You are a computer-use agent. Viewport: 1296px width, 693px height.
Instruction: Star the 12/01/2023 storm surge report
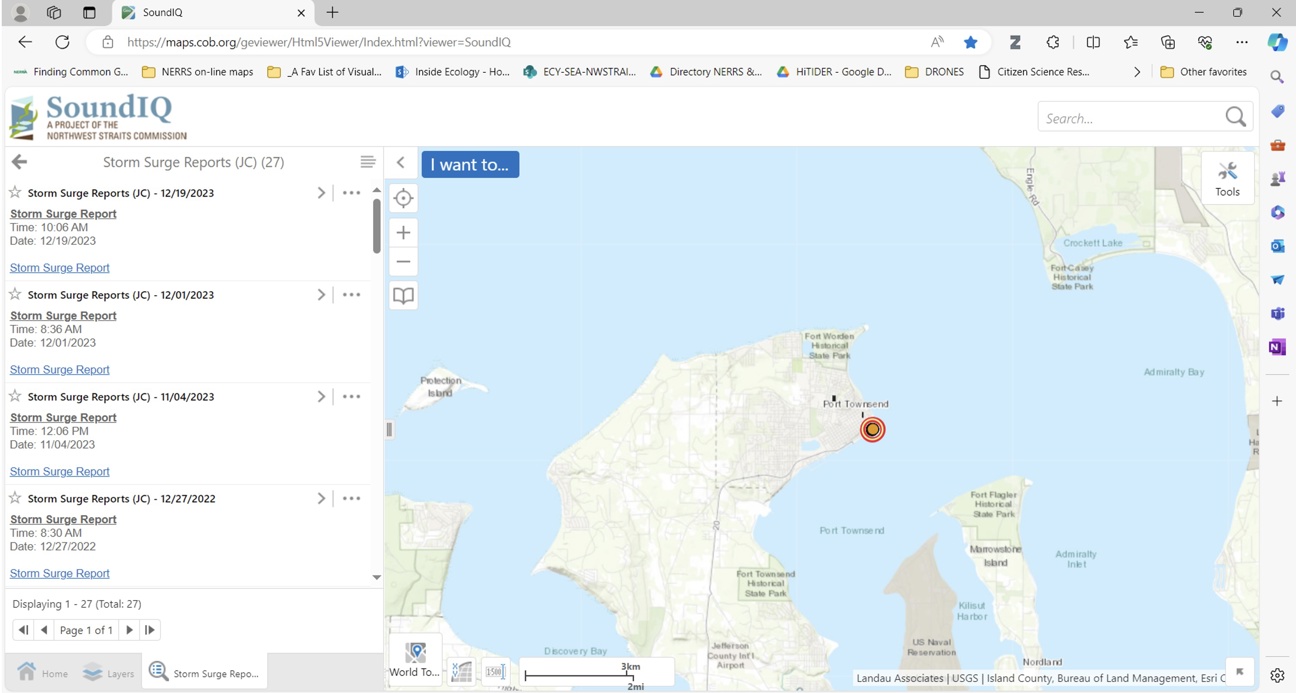coord(15,294)
